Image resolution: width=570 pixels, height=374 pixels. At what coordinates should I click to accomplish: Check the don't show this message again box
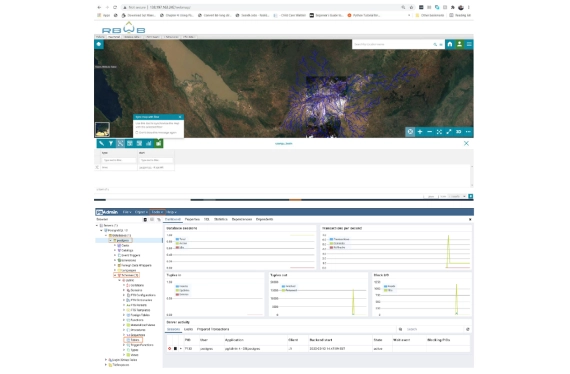point(137,133)
